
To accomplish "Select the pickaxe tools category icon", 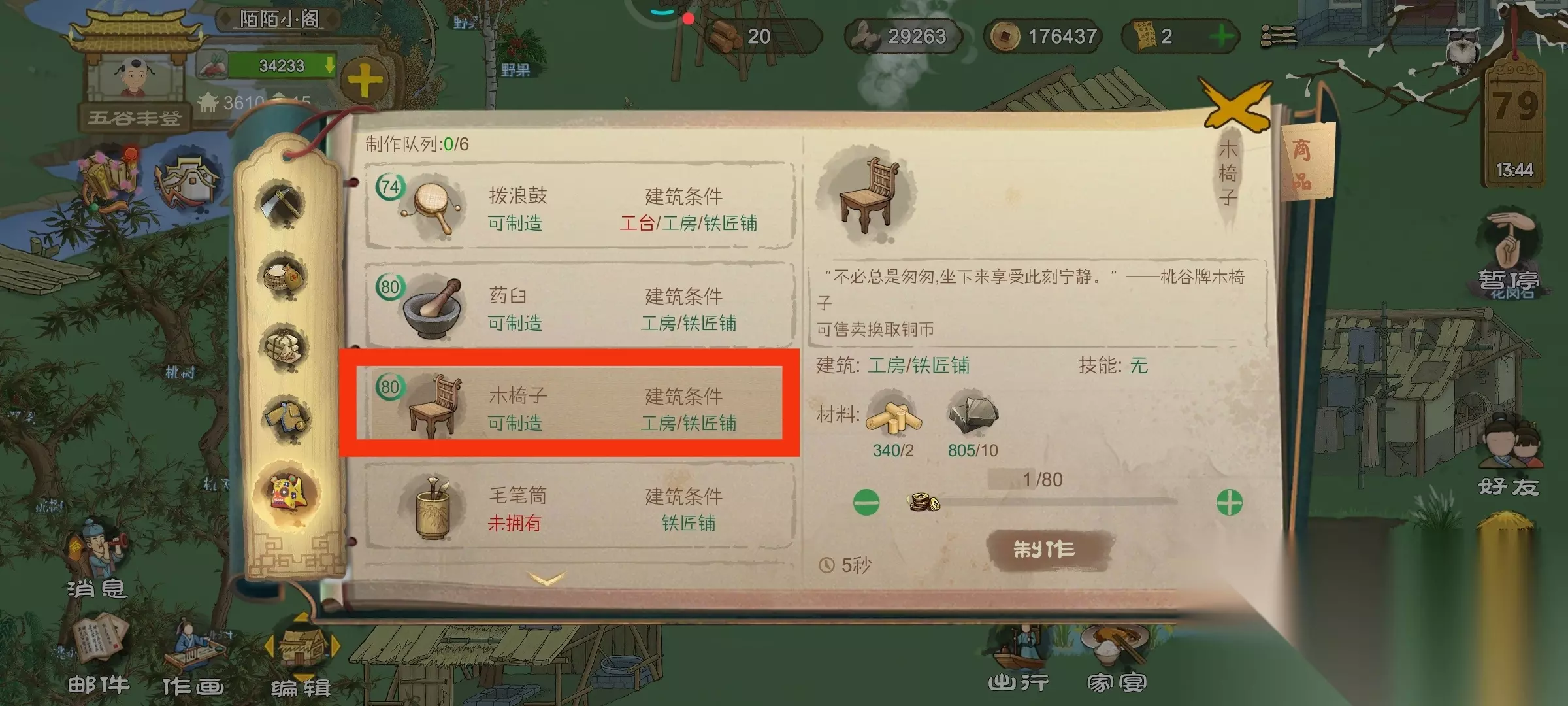I will pos(282,203).
